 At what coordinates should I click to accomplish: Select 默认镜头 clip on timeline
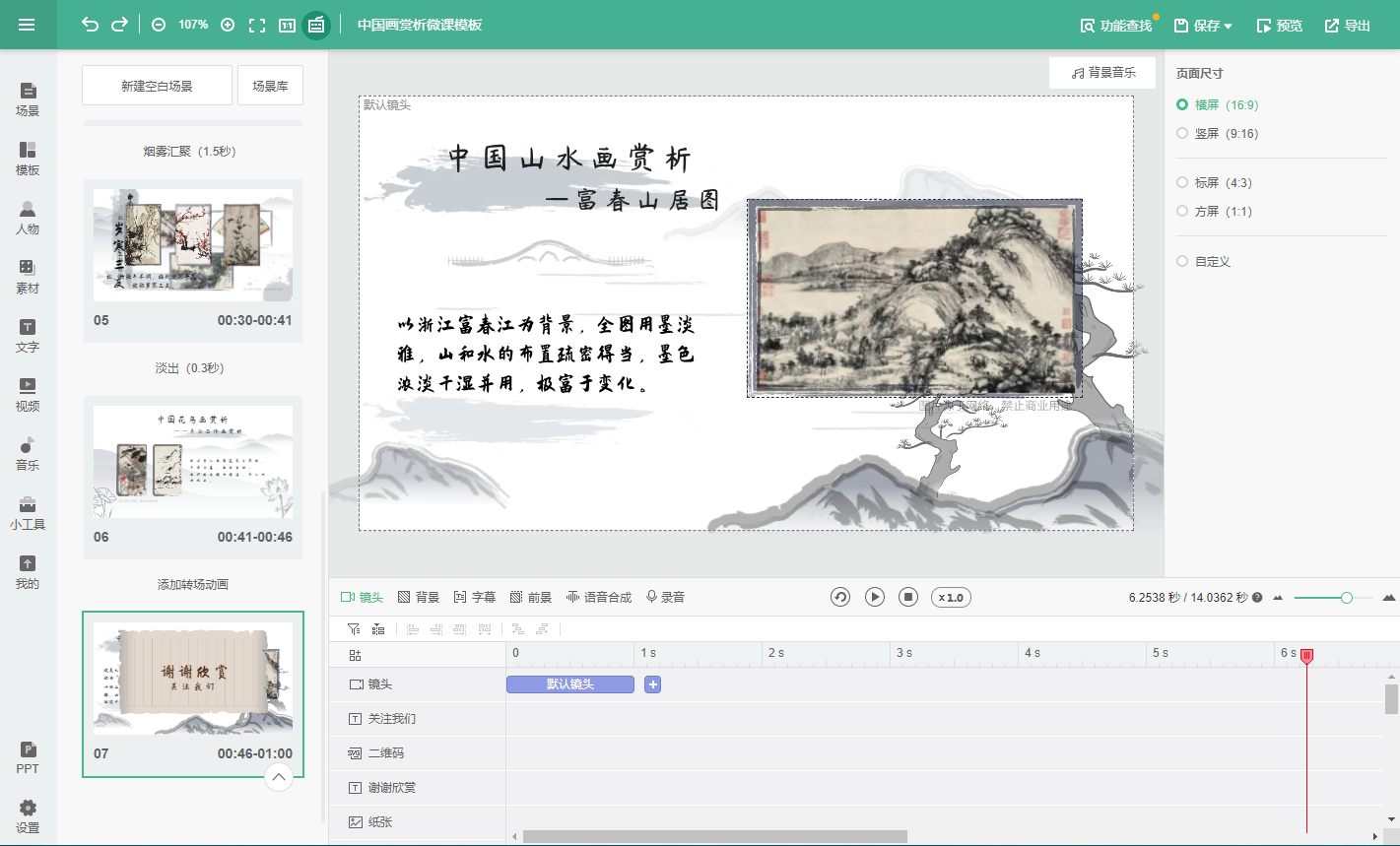(570, 684)
